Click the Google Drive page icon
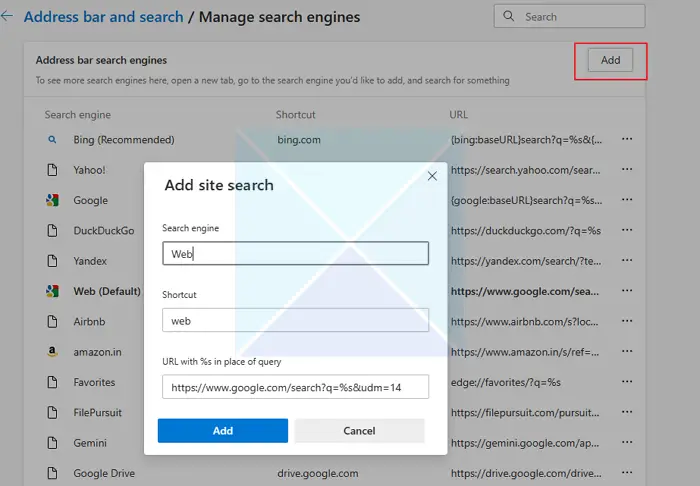The image size is (700, 486). [x=52, y=473]
